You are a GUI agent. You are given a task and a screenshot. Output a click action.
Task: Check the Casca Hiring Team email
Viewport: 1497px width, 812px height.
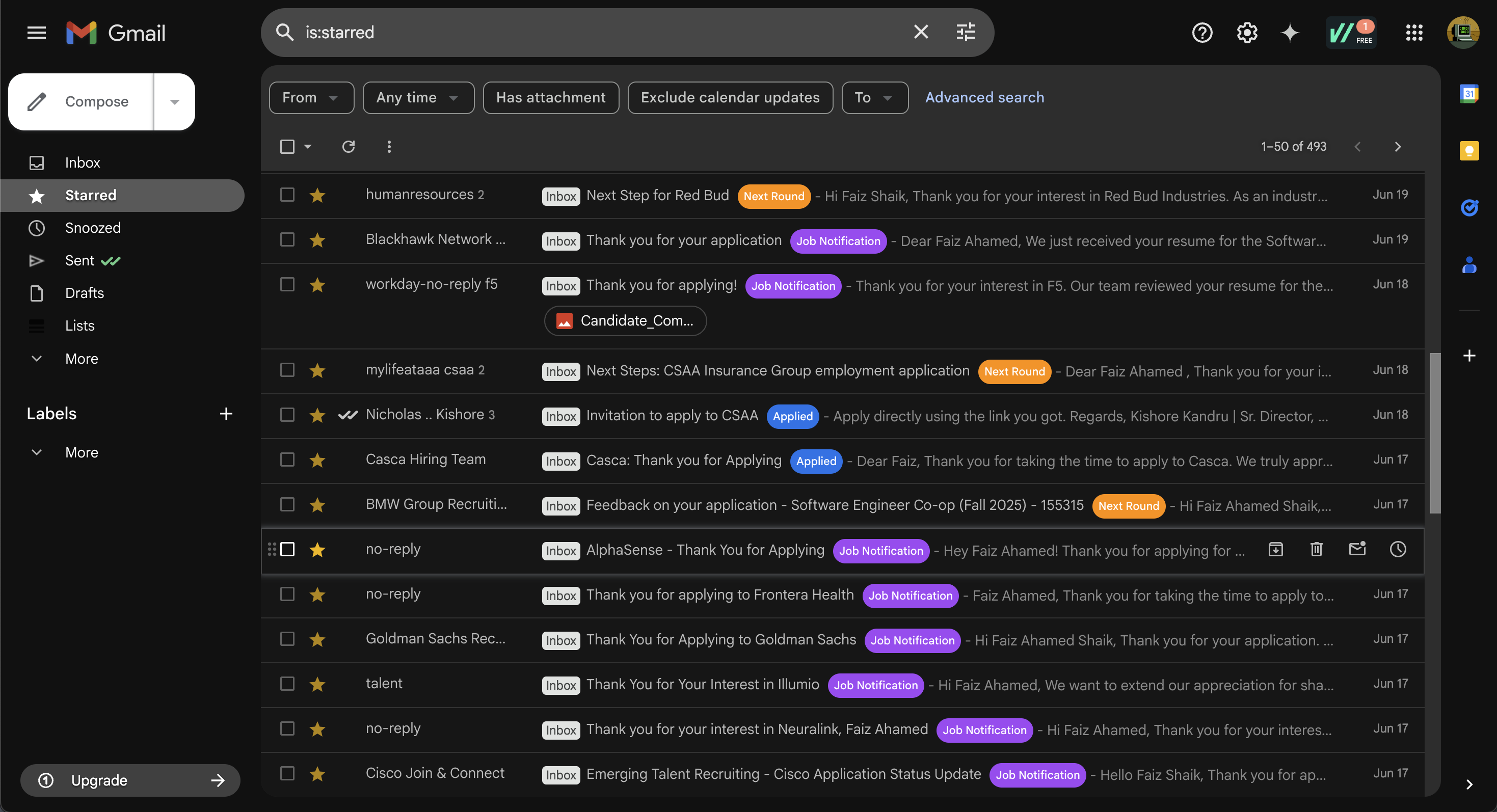pyautogui.click(x=287, y=459)
